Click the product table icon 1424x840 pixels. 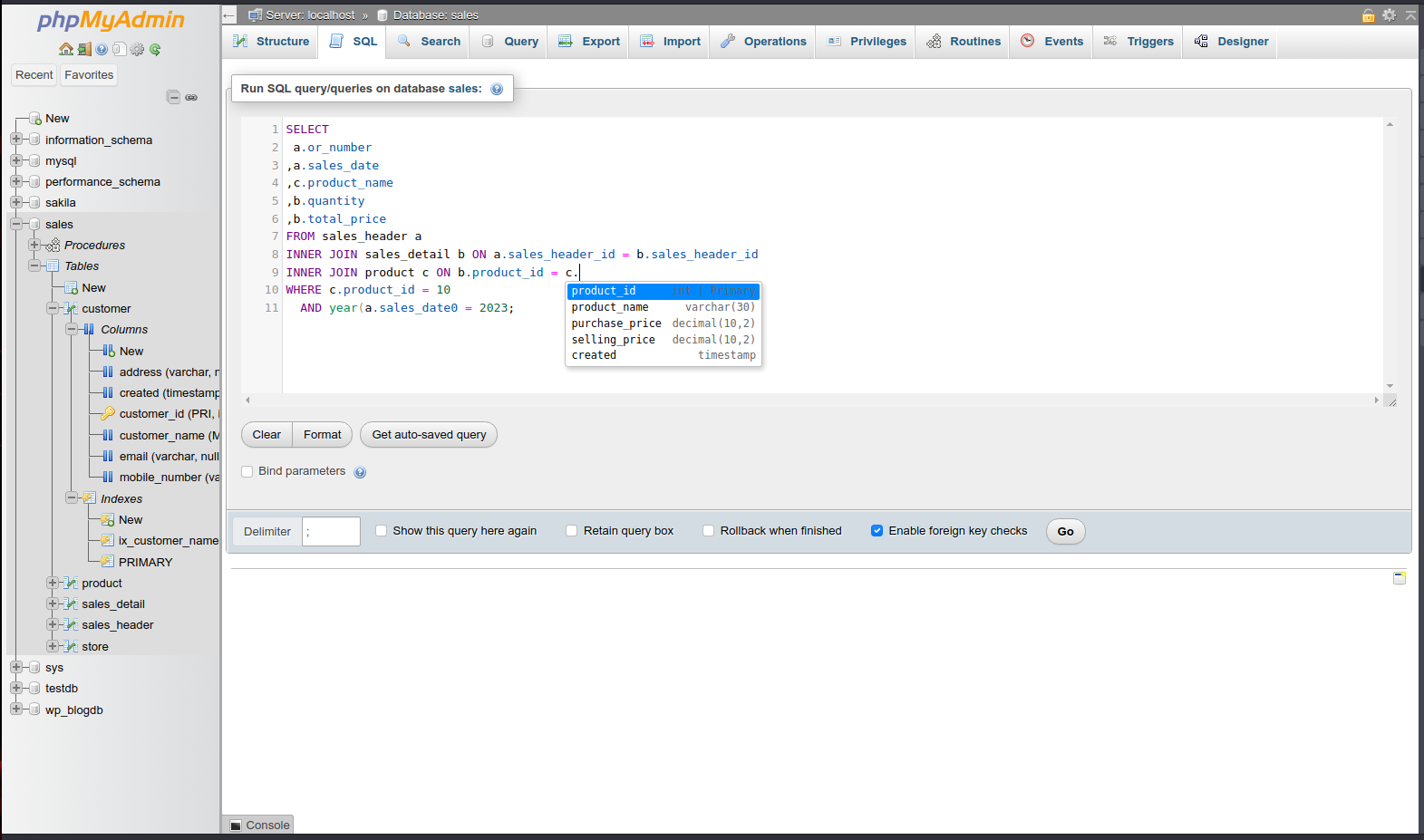71,583
